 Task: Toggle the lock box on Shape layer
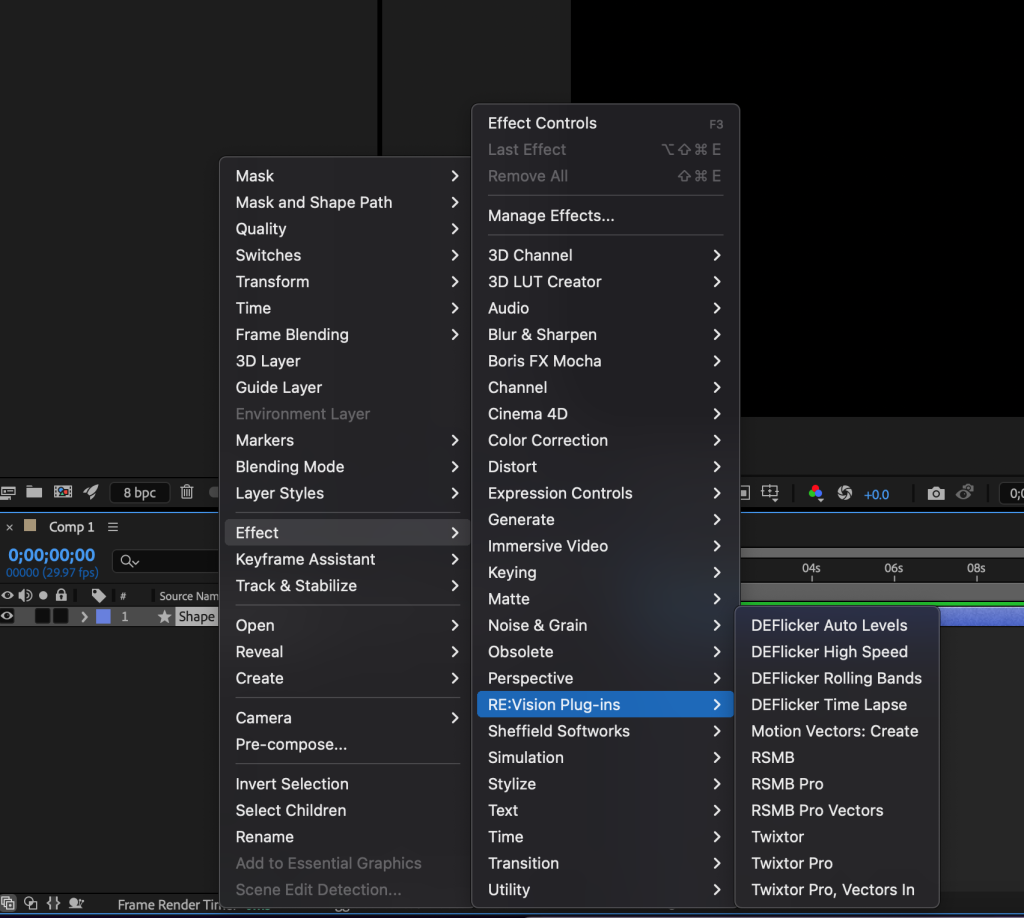pyautogui.click(x=61, y=616)
